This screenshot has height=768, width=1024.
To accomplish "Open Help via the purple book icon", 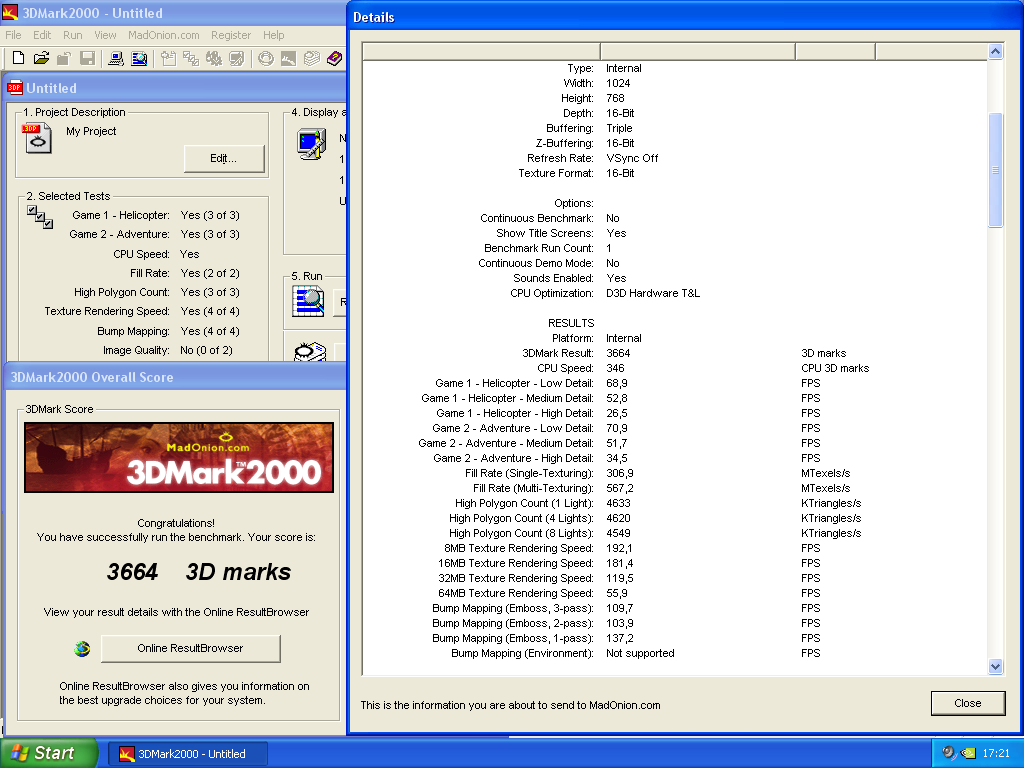I will [x=334, y=59].
